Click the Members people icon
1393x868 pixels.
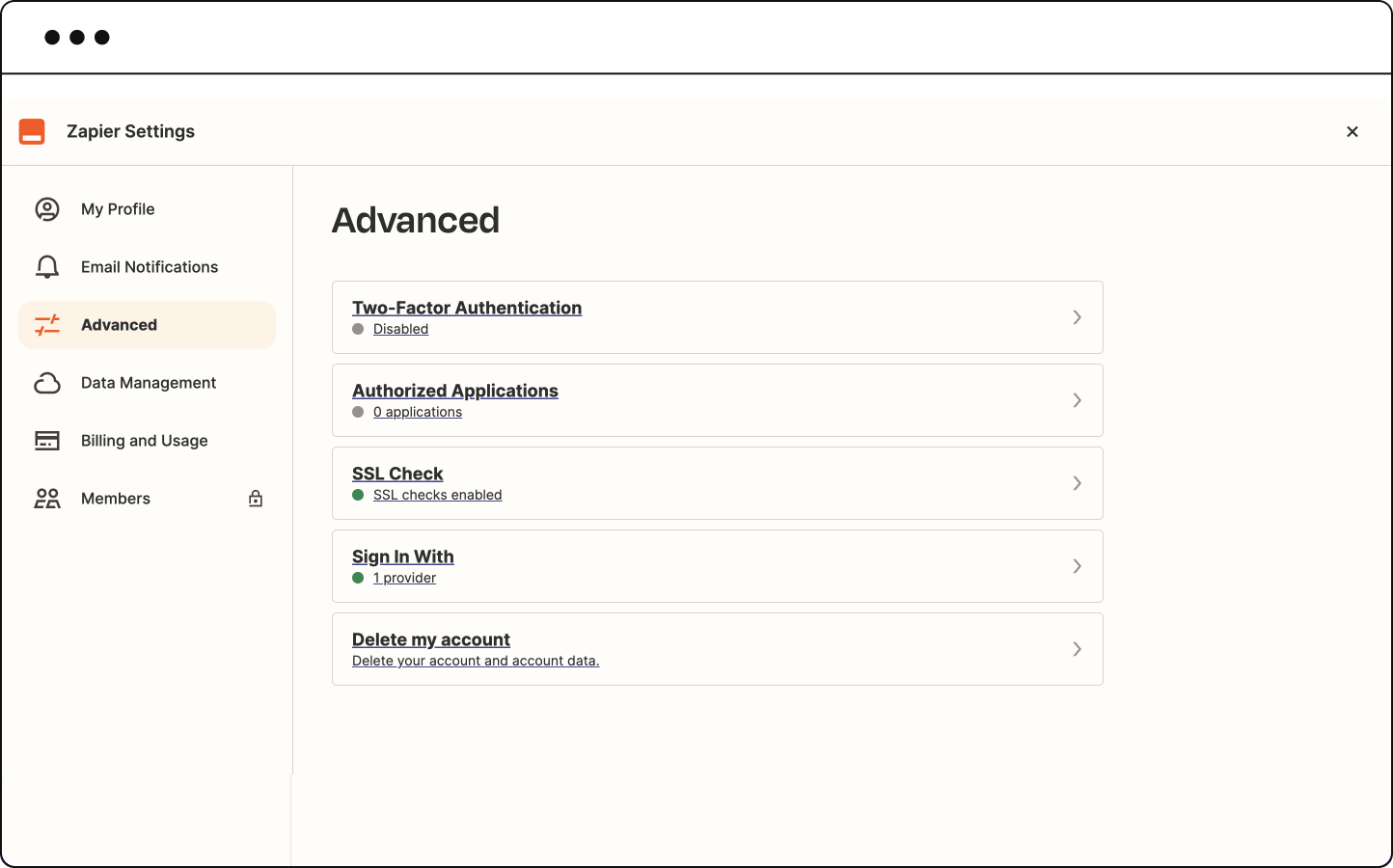click(47, 499)
